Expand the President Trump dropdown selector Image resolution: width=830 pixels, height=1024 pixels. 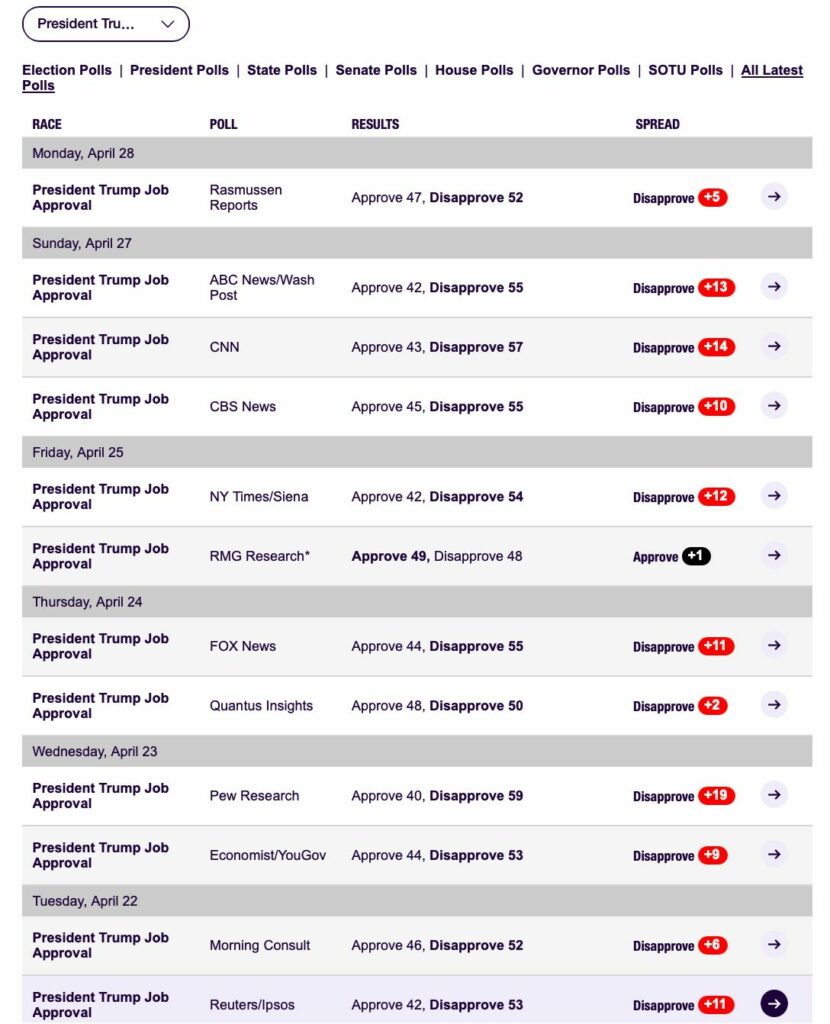pos(106,24)
